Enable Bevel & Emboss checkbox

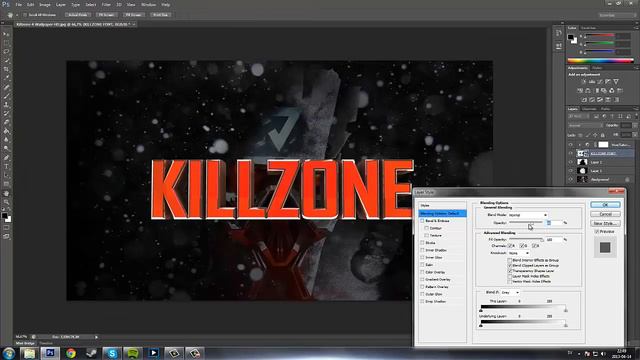pos(422,221)
